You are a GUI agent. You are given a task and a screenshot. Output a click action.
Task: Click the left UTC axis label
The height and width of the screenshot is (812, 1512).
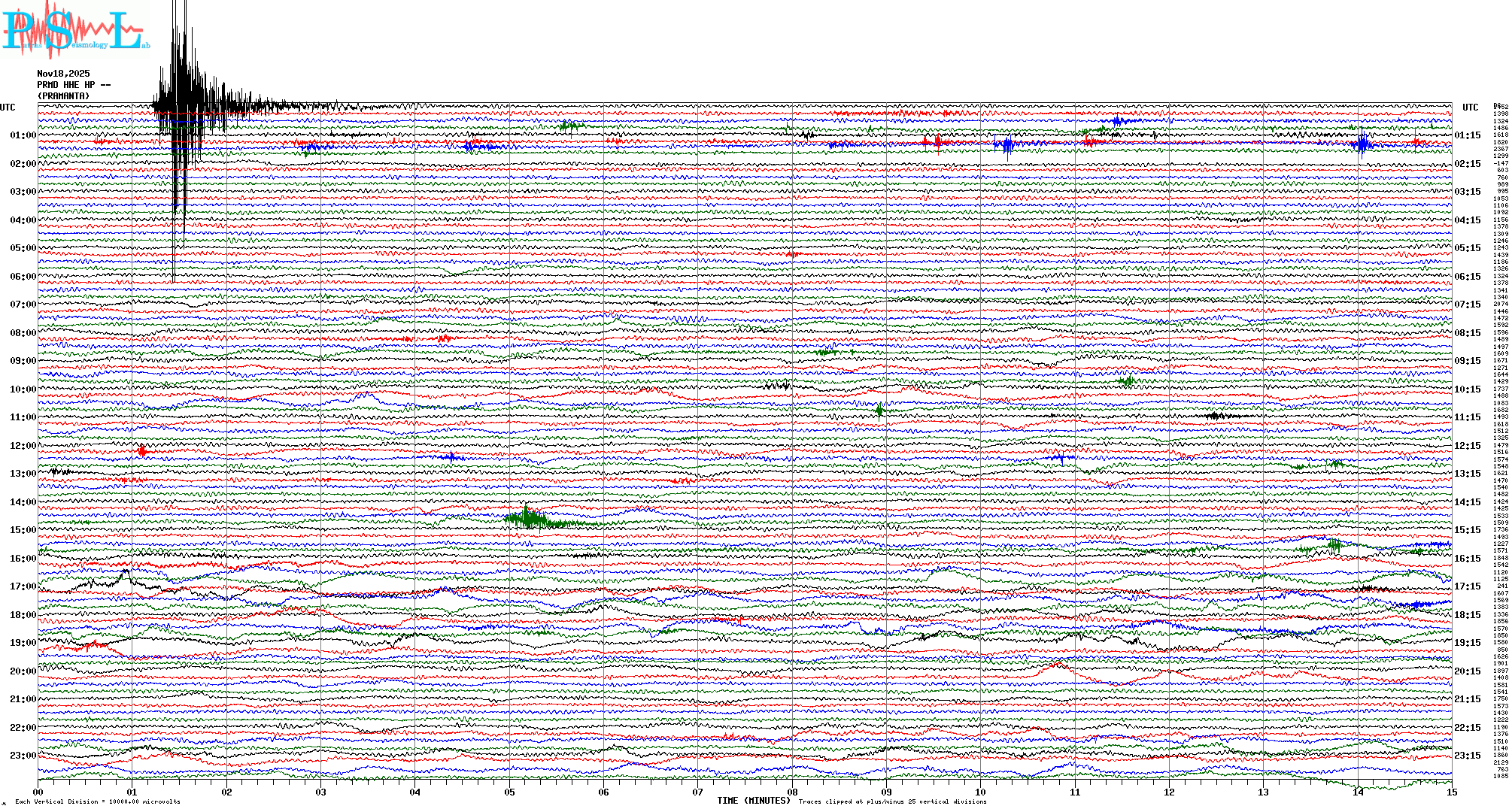(x=8, y=108)
